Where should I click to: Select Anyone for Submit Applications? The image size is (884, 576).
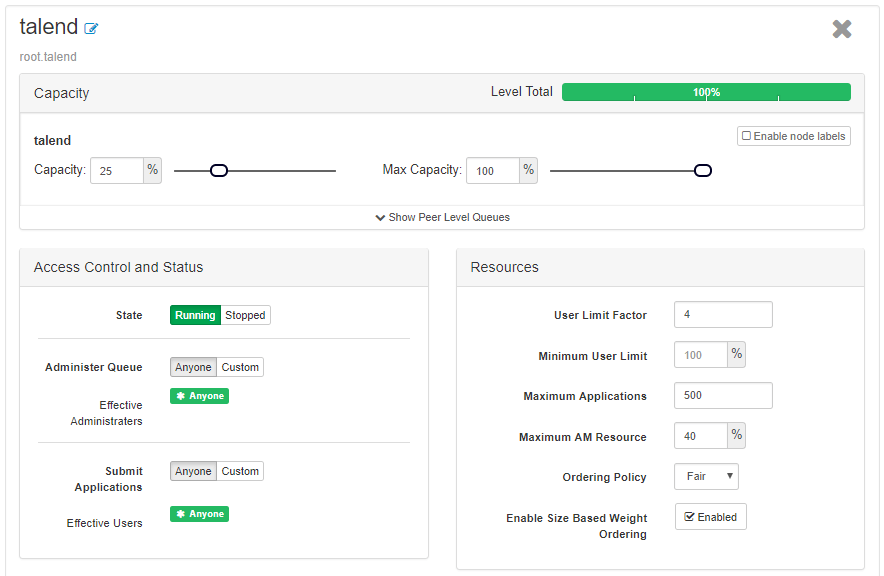[x=193, y=471]
